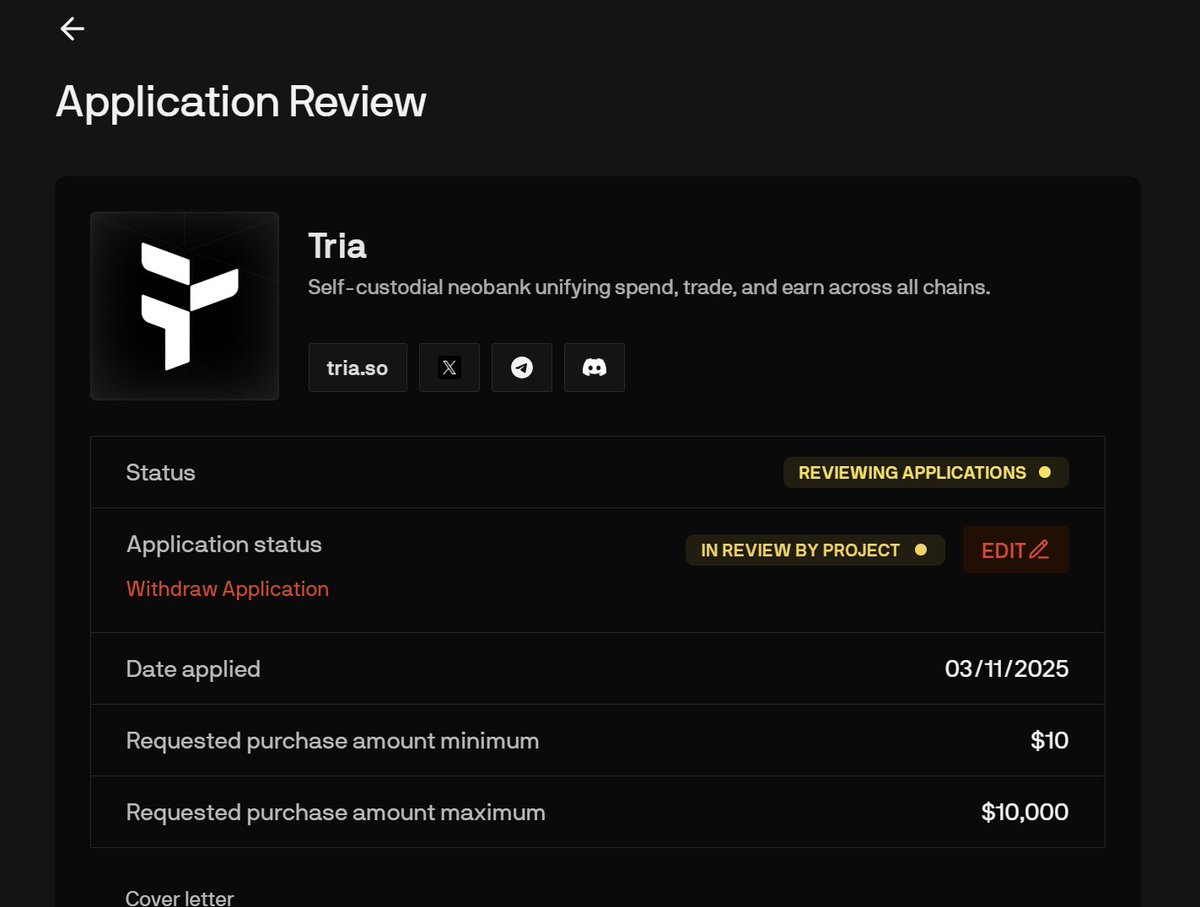Click the Application status label

(x=224, y=545)
